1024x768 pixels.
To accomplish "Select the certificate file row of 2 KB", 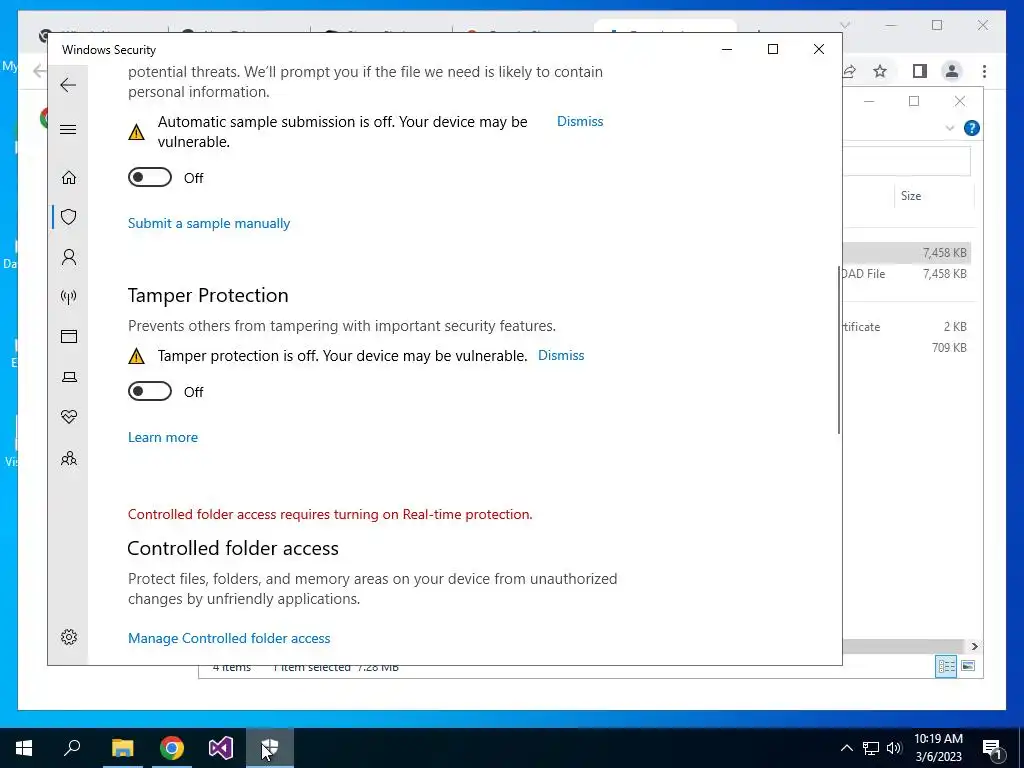I will [x=906, y=327].
